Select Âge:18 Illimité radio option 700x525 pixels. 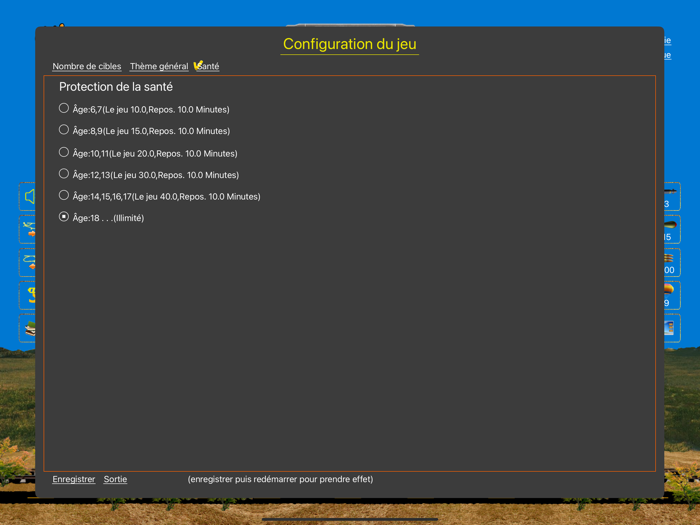(x=64, y=217)
